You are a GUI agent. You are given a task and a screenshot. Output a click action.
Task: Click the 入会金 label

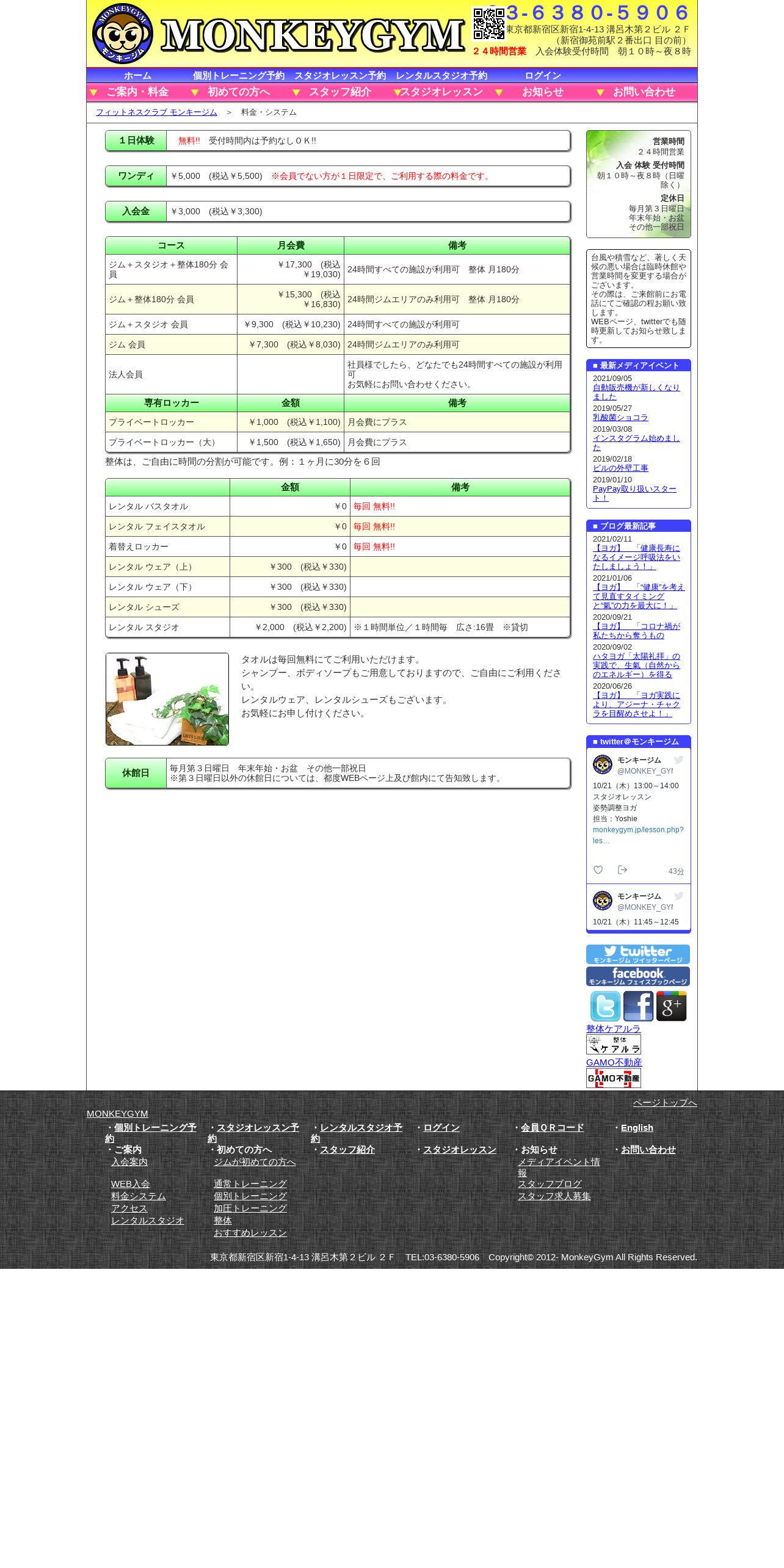(x=136, y=211)
